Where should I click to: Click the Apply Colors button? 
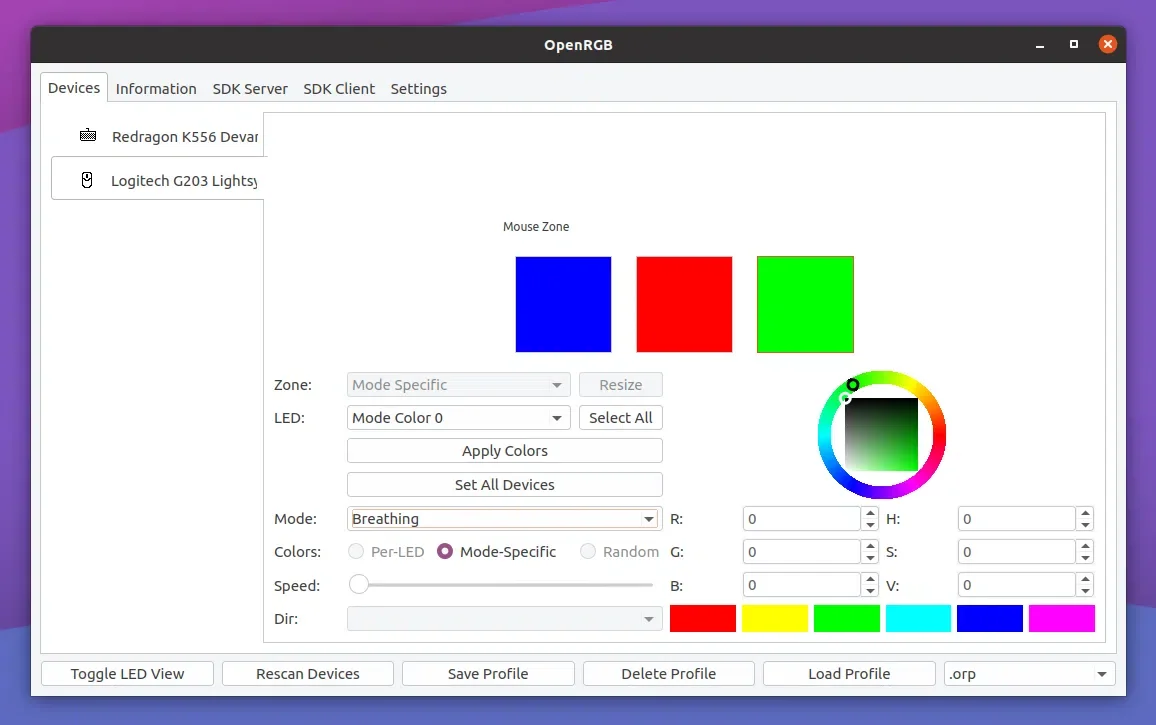(x=504, y=450)
